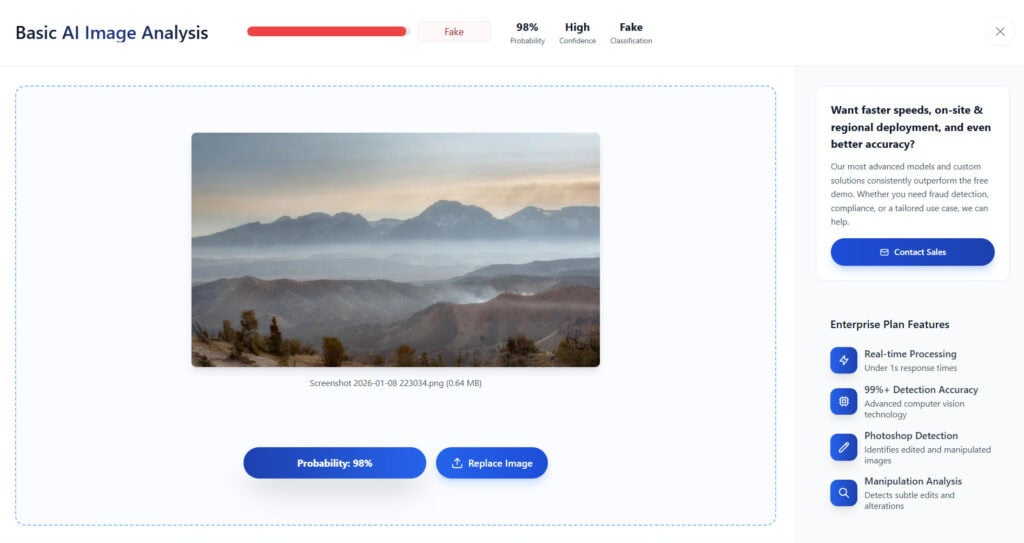Viewport: 1024px width, 543px height.
Task: Click the 98% Probability statistic
Action: click(x=527, y=33)
